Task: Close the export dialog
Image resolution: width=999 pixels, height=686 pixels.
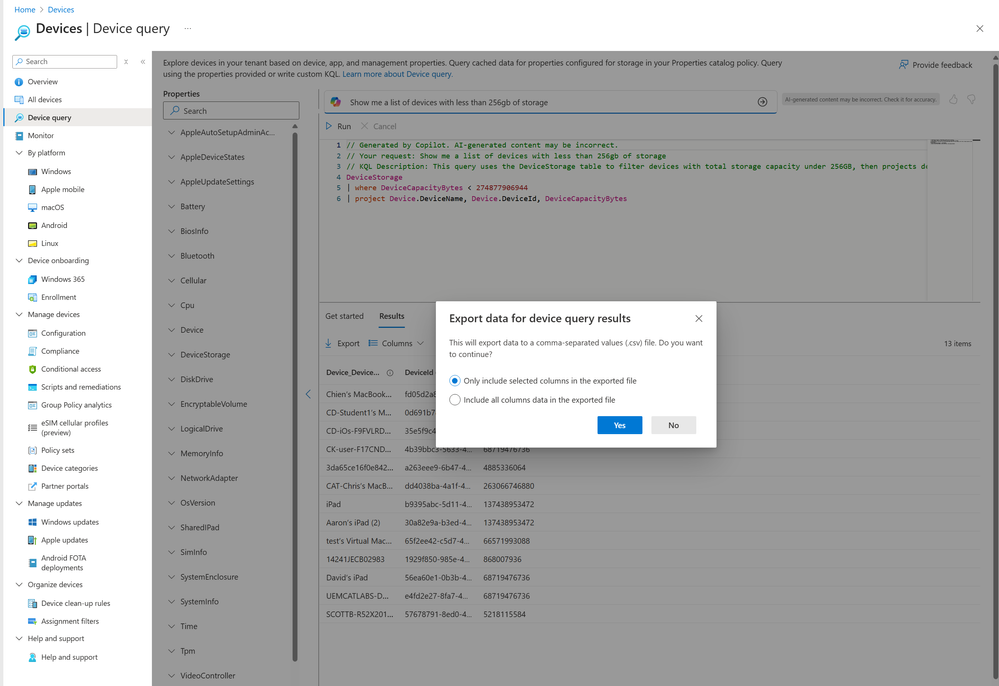Action: (x=699, y=318)
